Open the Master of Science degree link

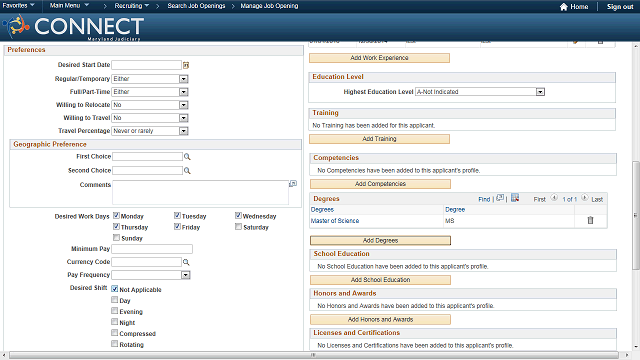point(335,221)
